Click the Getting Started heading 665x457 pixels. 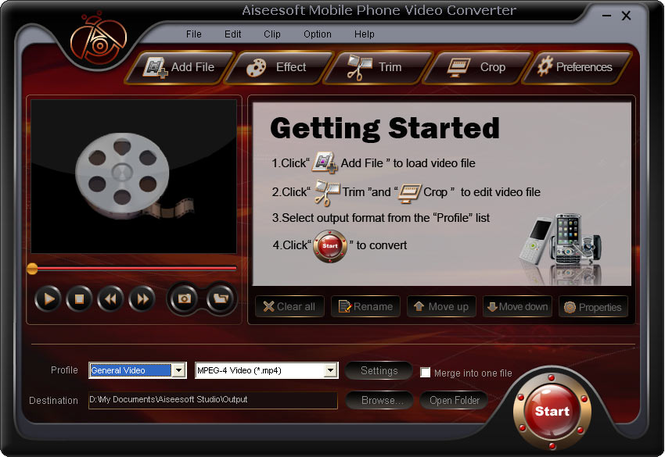pos(385,128)
